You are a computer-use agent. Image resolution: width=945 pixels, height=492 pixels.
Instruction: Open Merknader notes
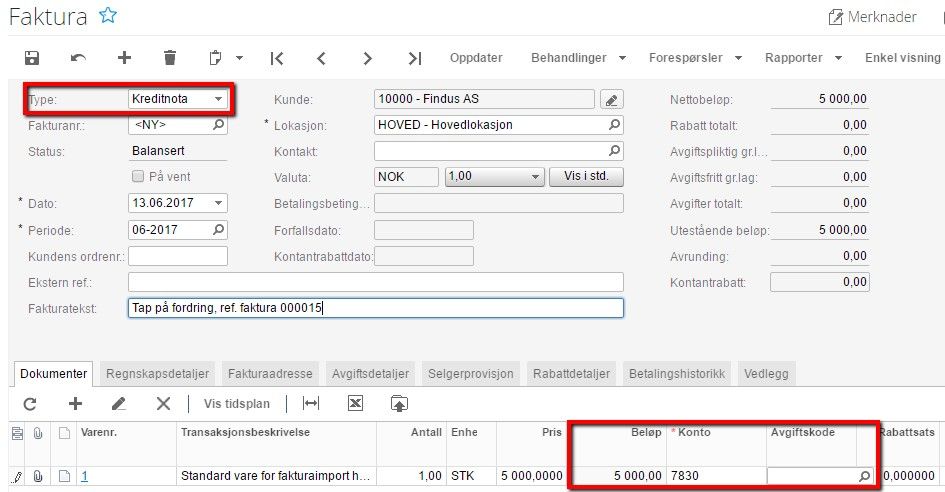pyautogui.click(x=872, y=17)
